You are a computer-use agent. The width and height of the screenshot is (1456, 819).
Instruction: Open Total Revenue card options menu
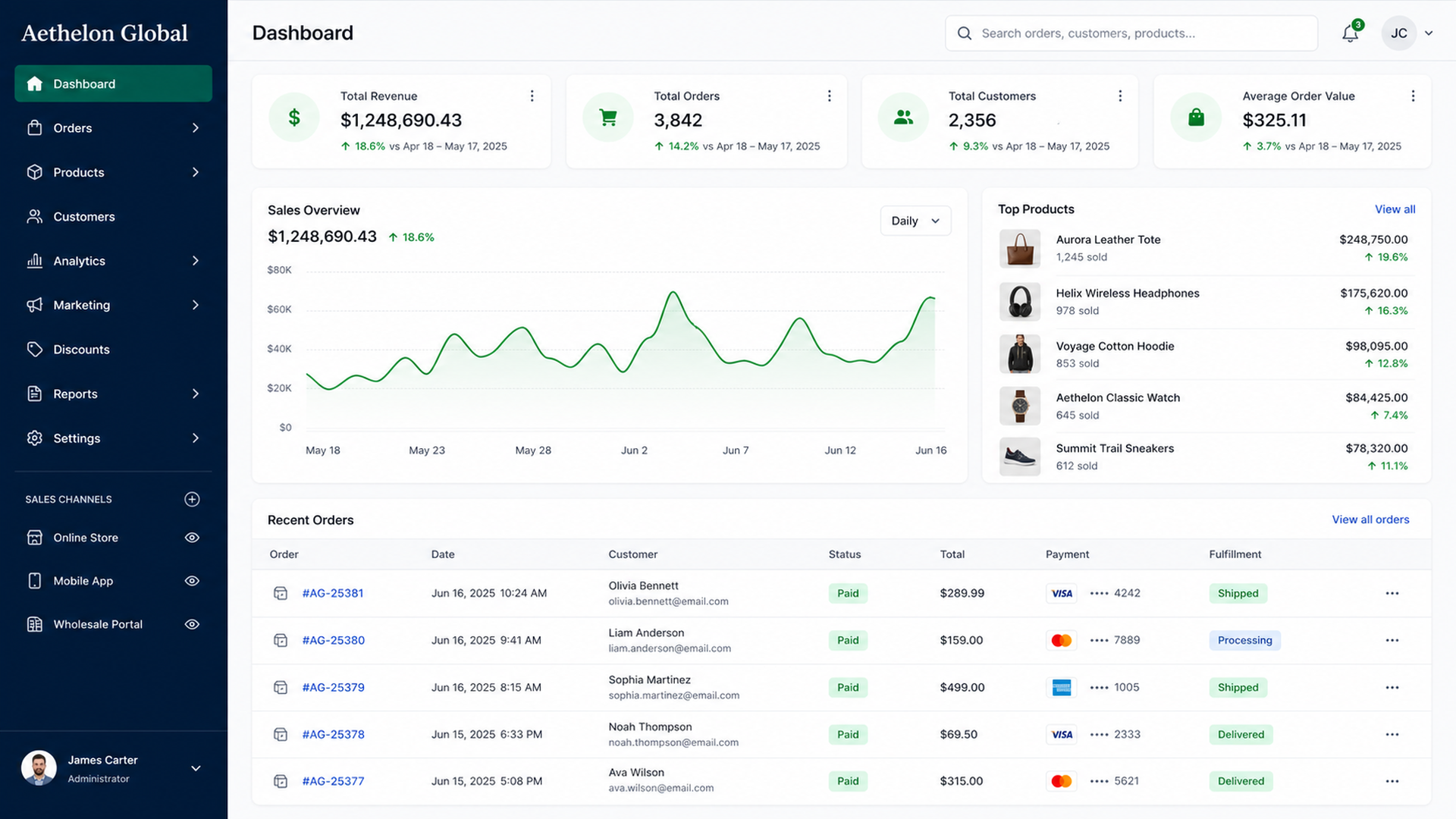point(532,96)
